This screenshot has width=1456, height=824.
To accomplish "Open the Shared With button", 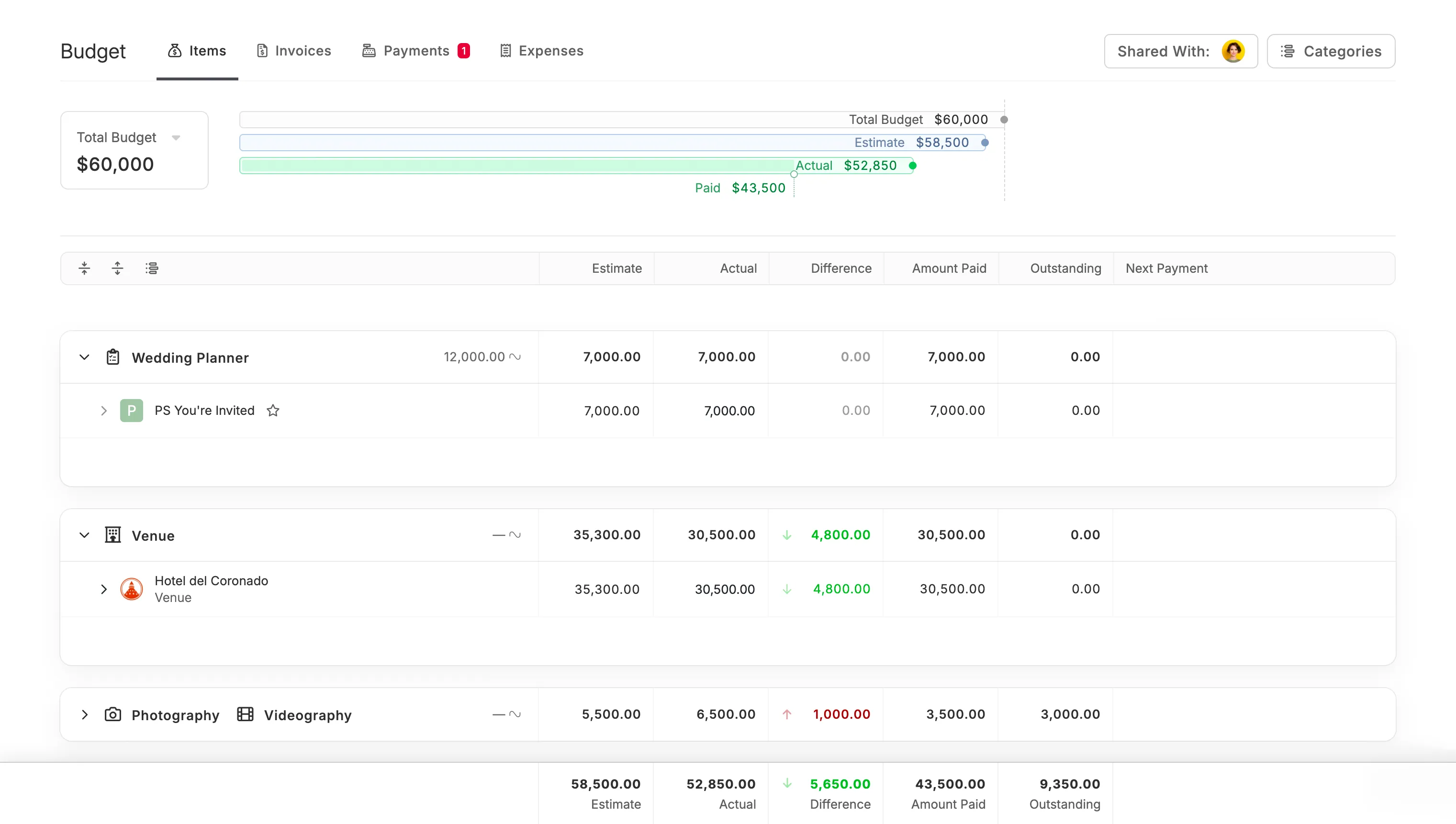I will [1181, 52].
